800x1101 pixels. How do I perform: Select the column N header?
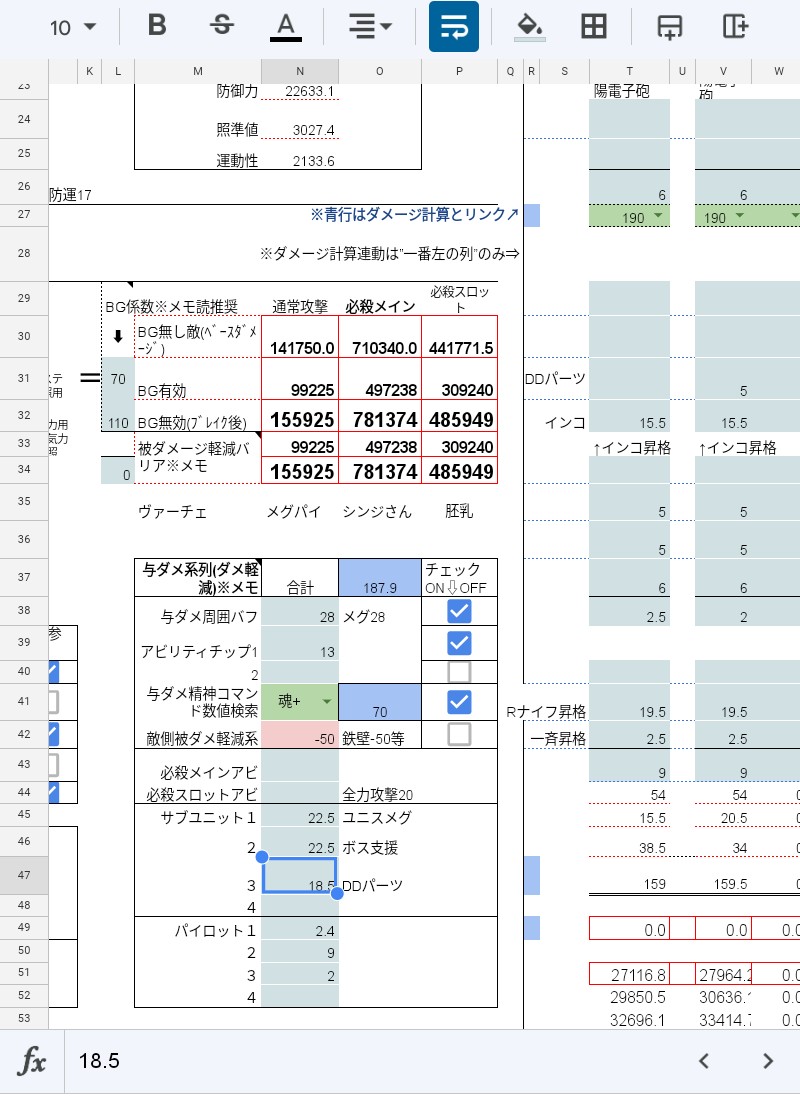[x=300, y=71]
